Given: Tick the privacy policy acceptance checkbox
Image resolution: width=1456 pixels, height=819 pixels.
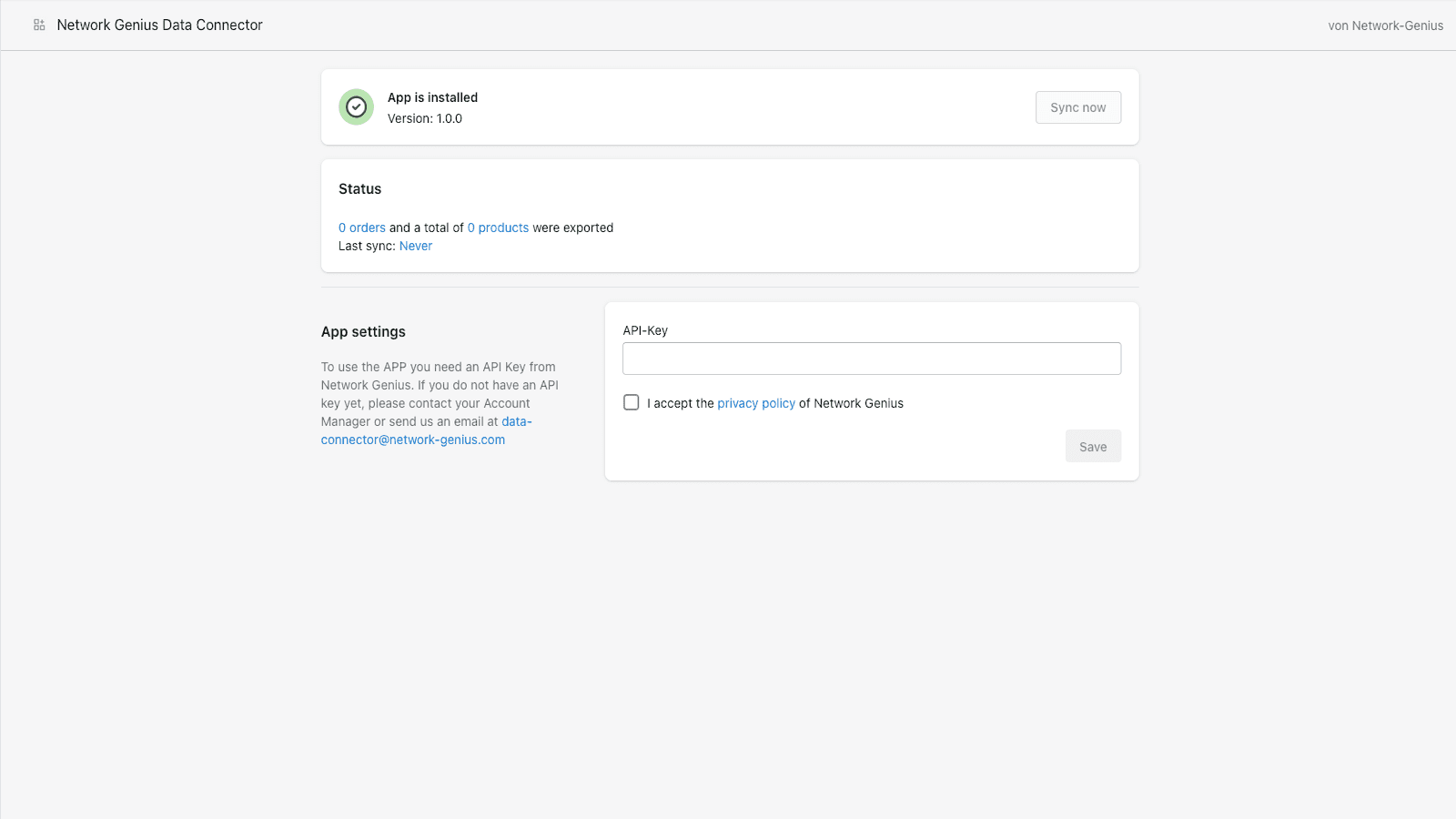Looking at the screenshot, I should (x=632, y=402).
